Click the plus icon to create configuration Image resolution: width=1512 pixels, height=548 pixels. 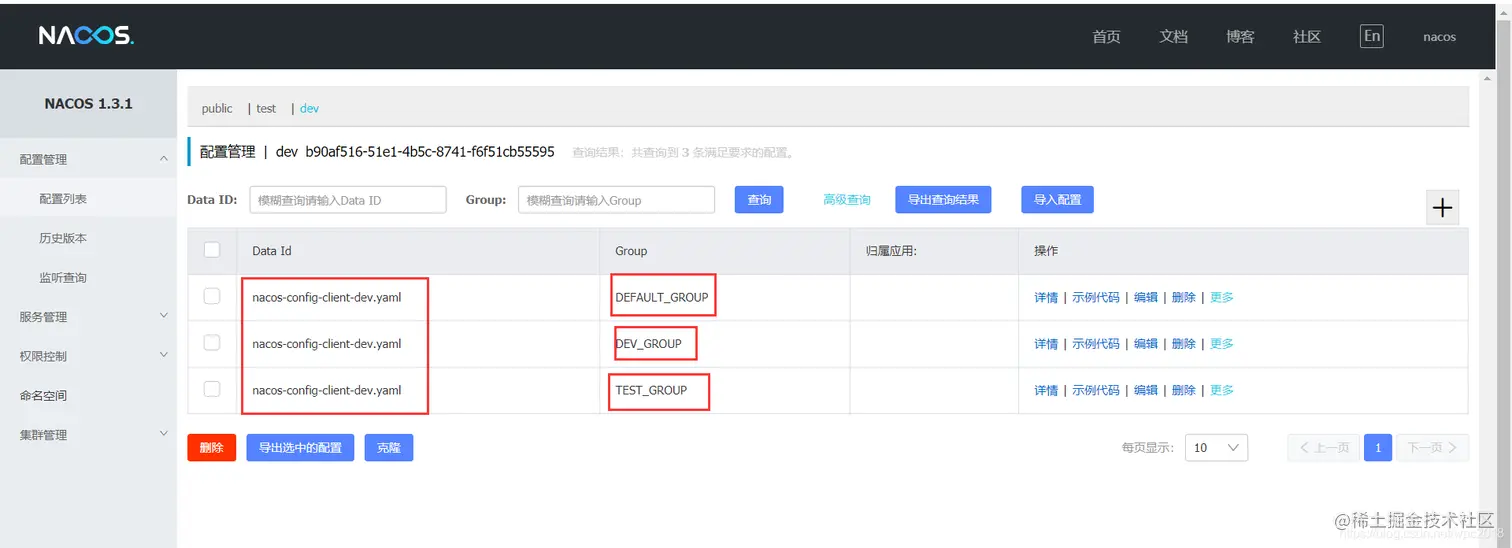1442,207
